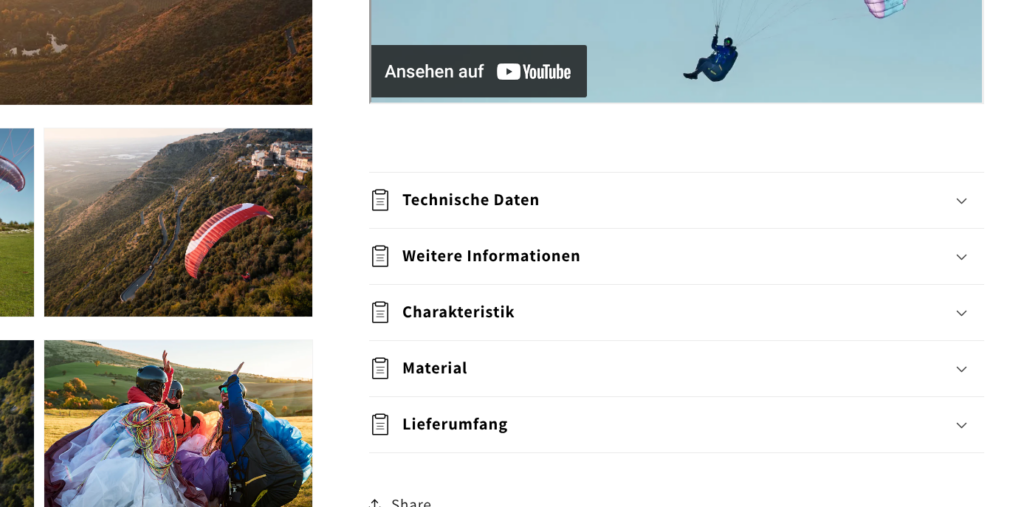Open pilots celebrating with gliders photo
The width and height of the screenshot is (1024, 507).
pyautogui.click(x=178, y=423)
